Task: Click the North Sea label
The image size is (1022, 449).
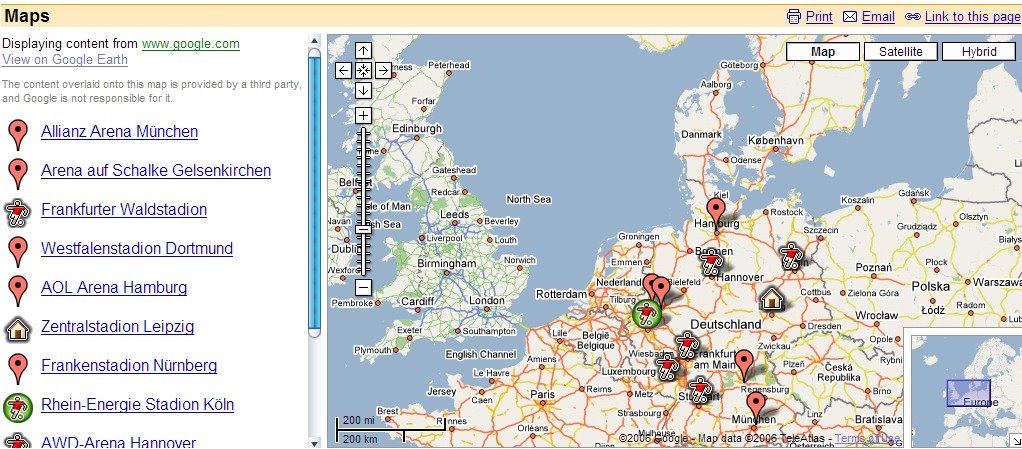Action: tap(529, 199)
